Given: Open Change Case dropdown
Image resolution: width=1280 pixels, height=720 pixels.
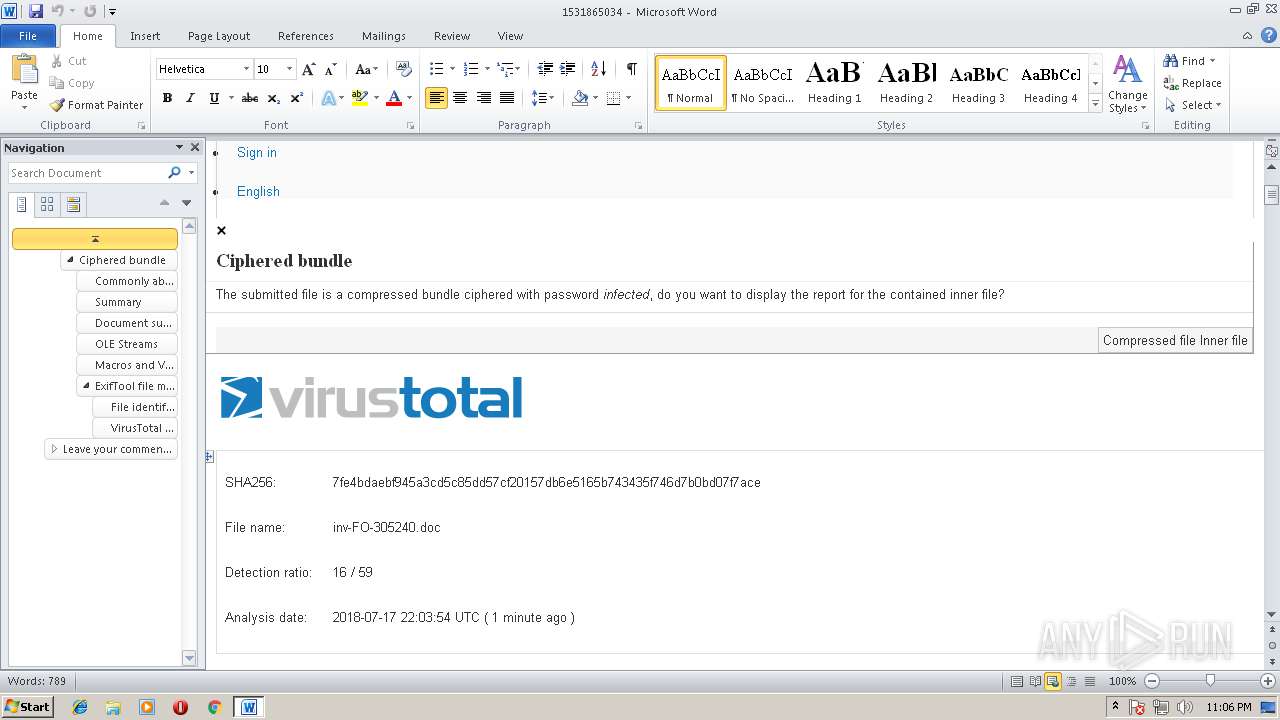Looking at the screenshot, I should [366, 69].
